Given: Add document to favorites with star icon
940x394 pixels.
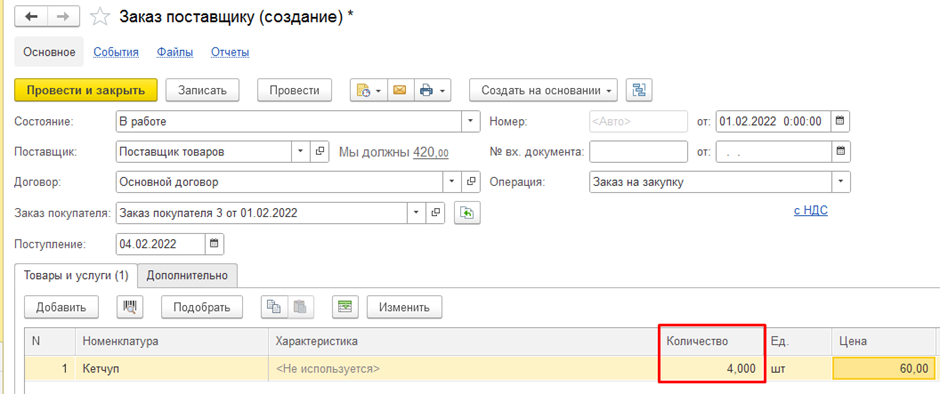Looking at the screenshot, I should point(100,17).
